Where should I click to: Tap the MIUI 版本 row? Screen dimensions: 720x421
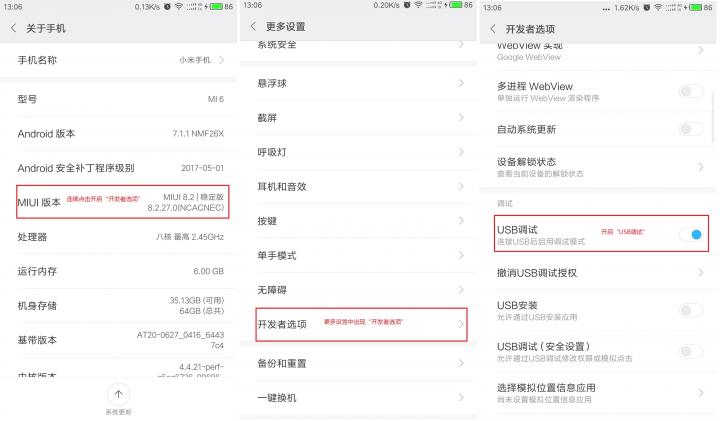click(x=123, y=202)
